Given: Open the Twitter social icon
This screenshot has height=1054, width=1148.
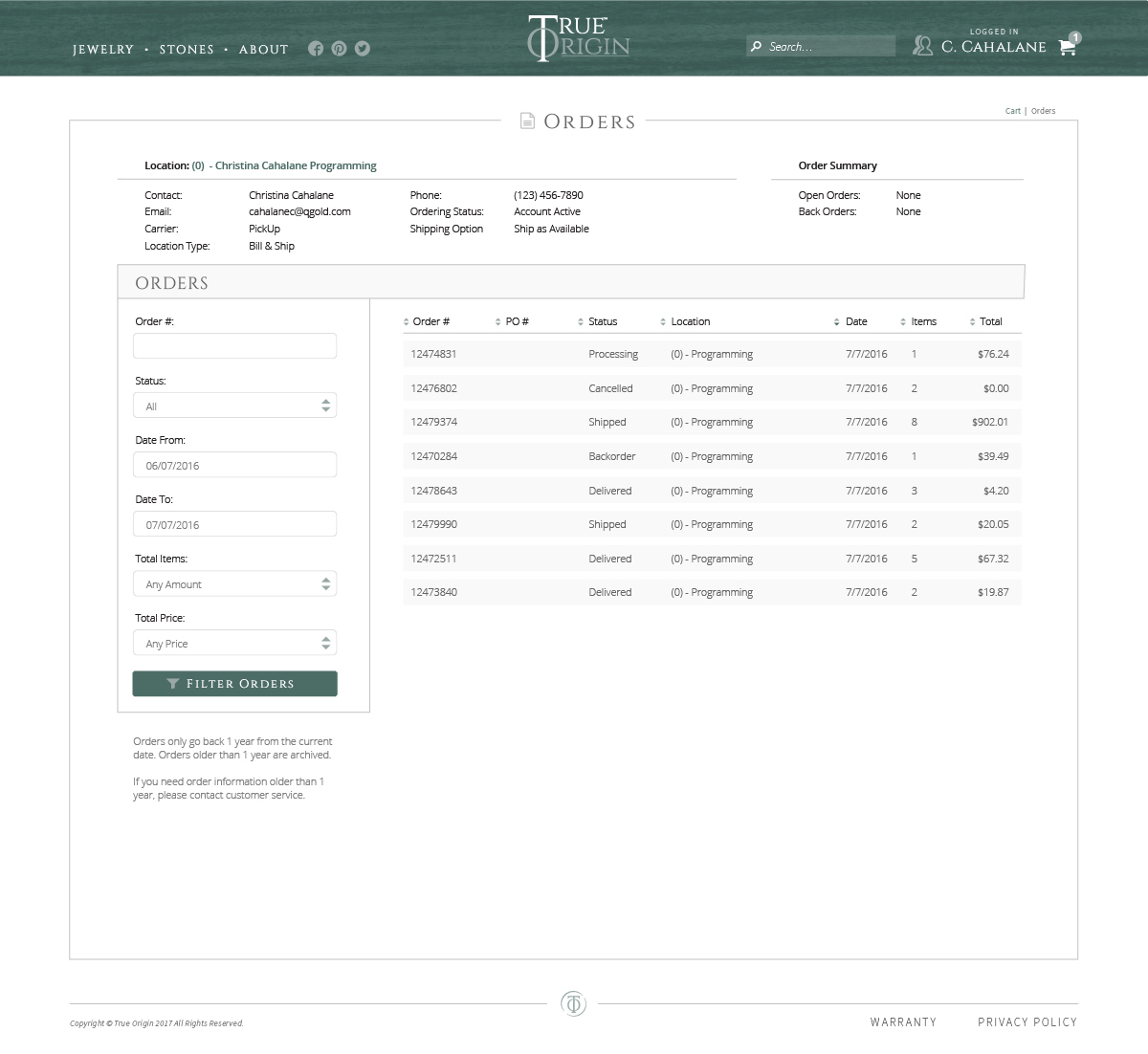Looking at the screenshot, I should (x=363, y=49).
